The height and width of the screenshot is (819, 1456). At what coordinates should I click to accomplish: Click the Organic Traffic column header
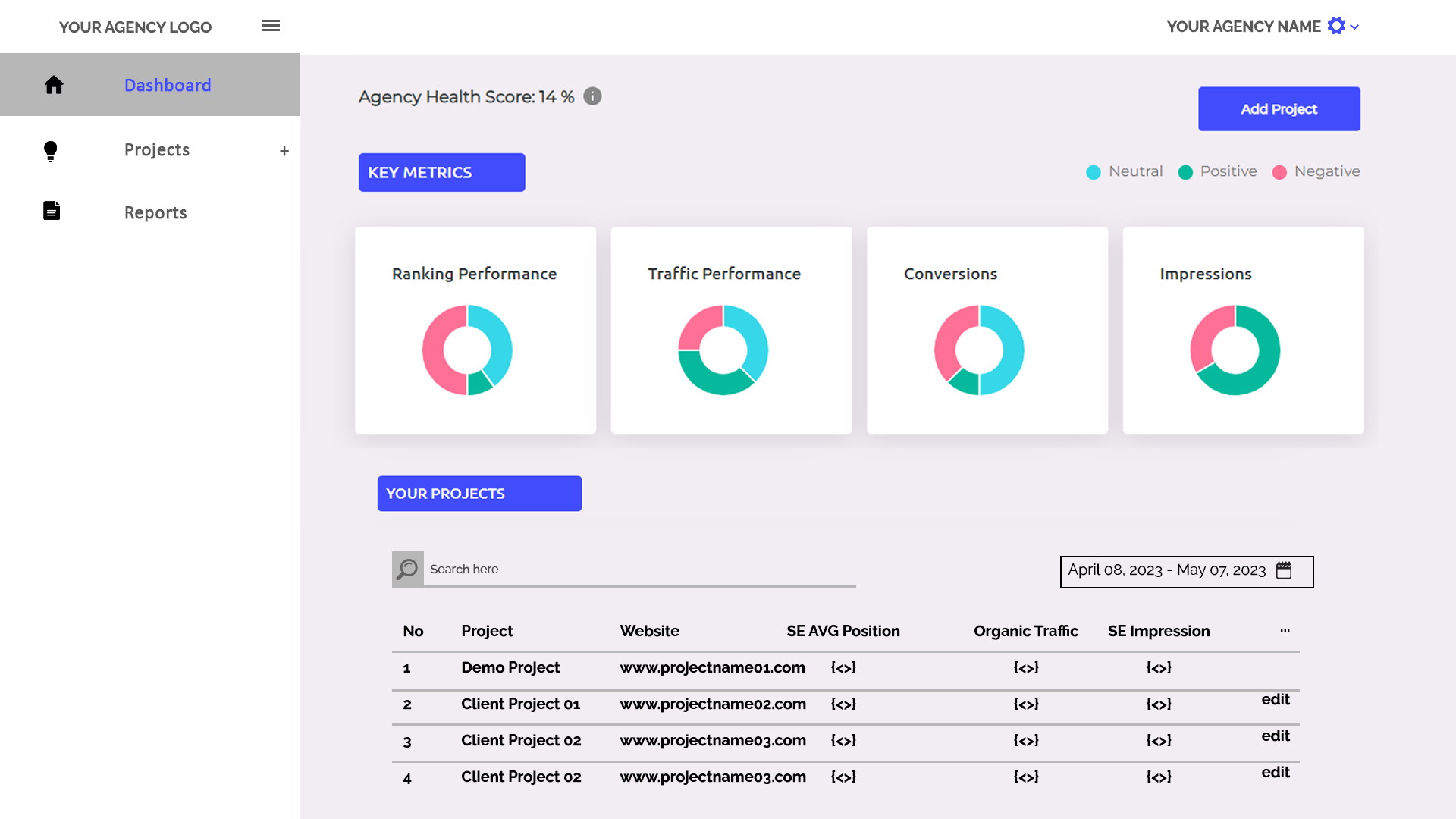1026,631
